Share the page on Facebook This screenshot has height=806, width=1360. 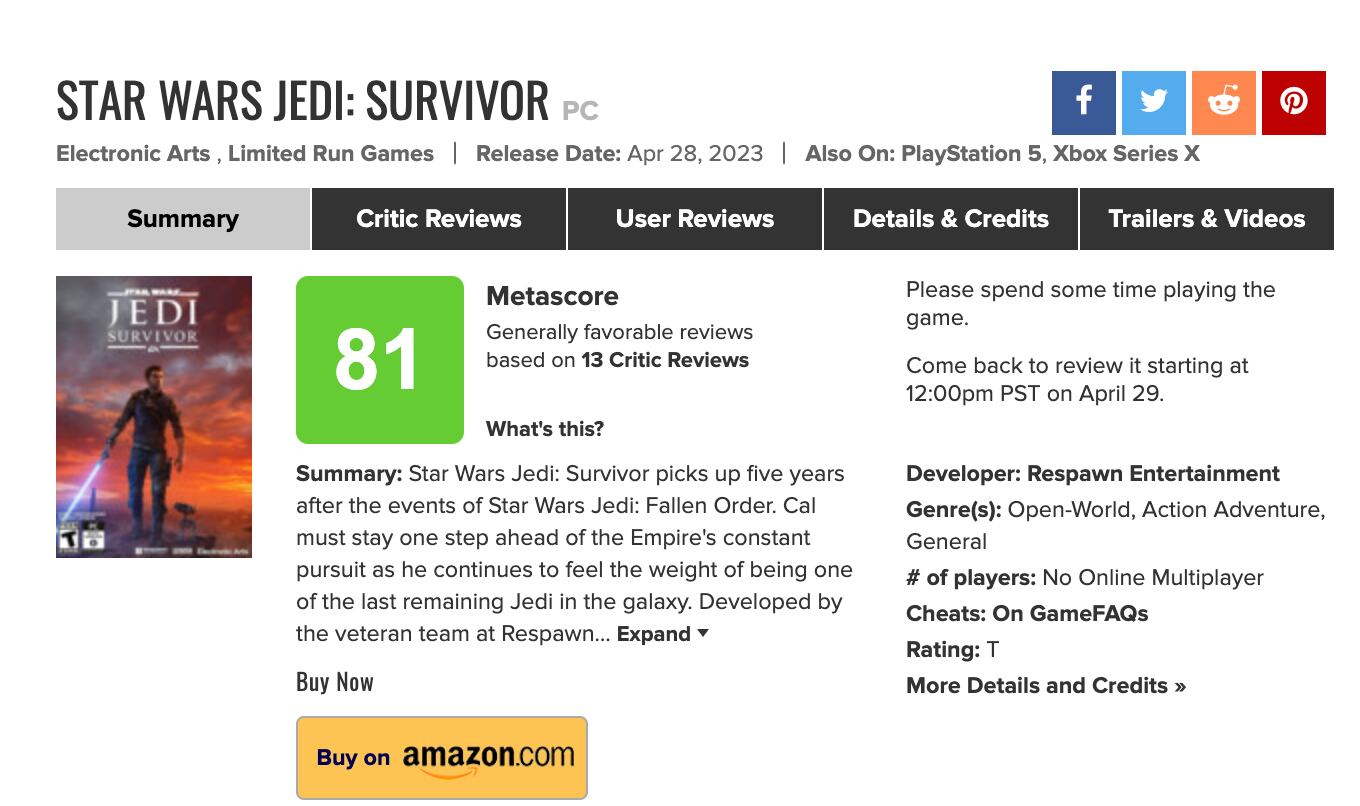pyautogui.click(x=1083, y=102)
